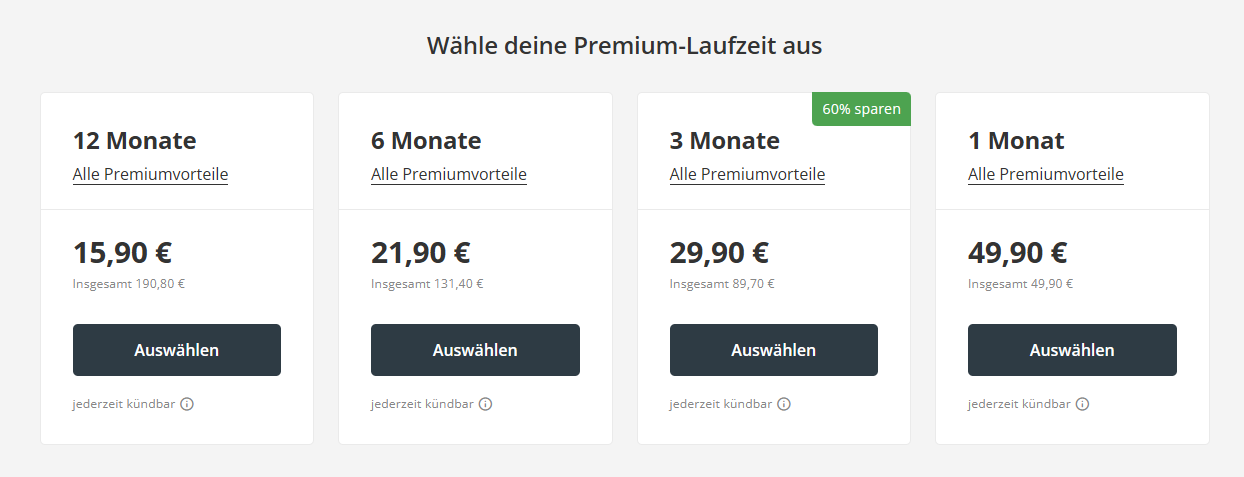Choose the 6 Monate plan Auswählen button
The width and height of the screenshot is (1244, 477).
[475, 350]
